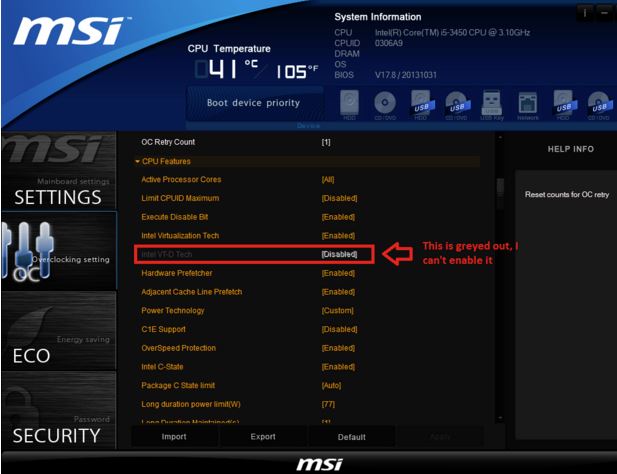The width and height of the screenshot is (617, 474).
Task: Change Limit CPUID Maximum [Disabled] value
Action: (339, 198)
